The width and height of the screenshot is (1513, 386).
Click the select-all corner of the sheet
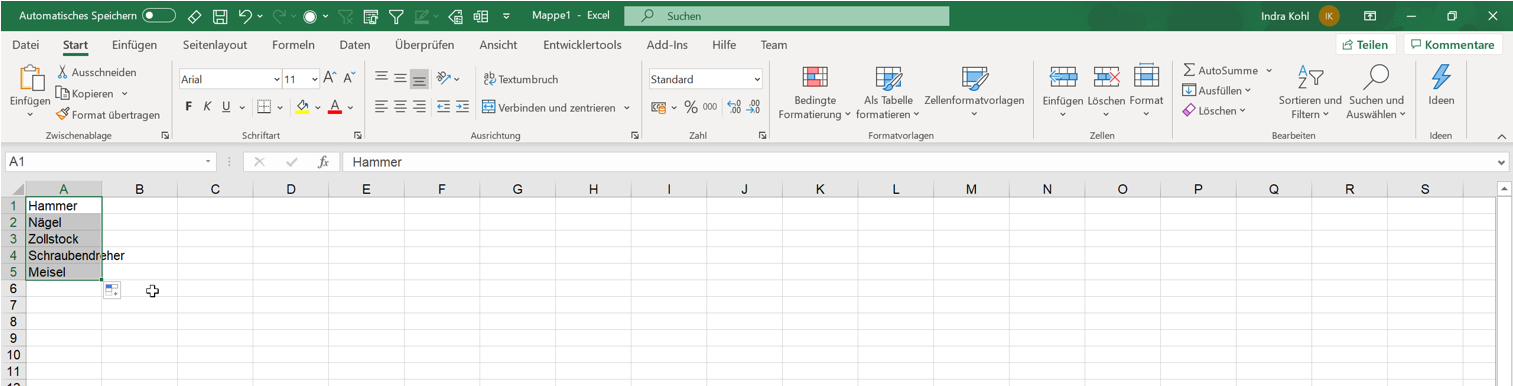(13, 189)
